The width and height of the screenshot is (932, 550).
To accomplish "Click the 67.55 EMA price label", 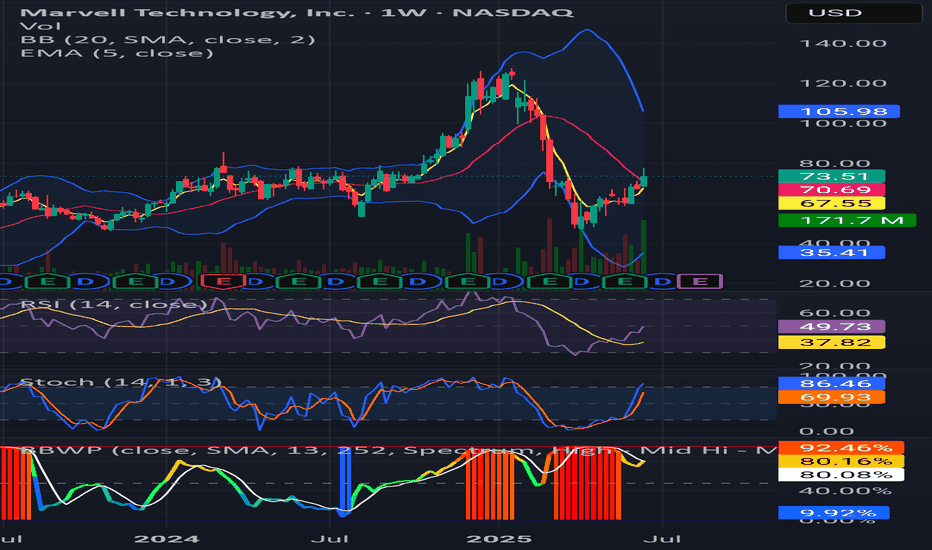I will pyautogui.click(x=832, y=203).
